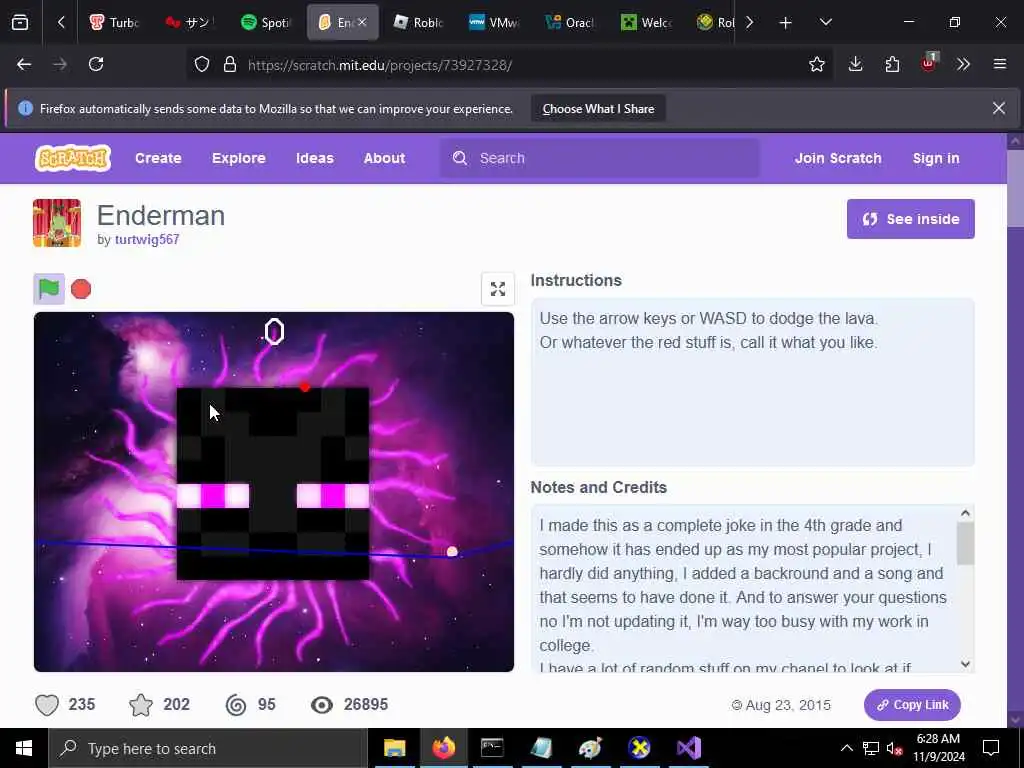Go back with the browser back arrow
The height and width of the screenshot is (768, 1024).
[24, 64]
